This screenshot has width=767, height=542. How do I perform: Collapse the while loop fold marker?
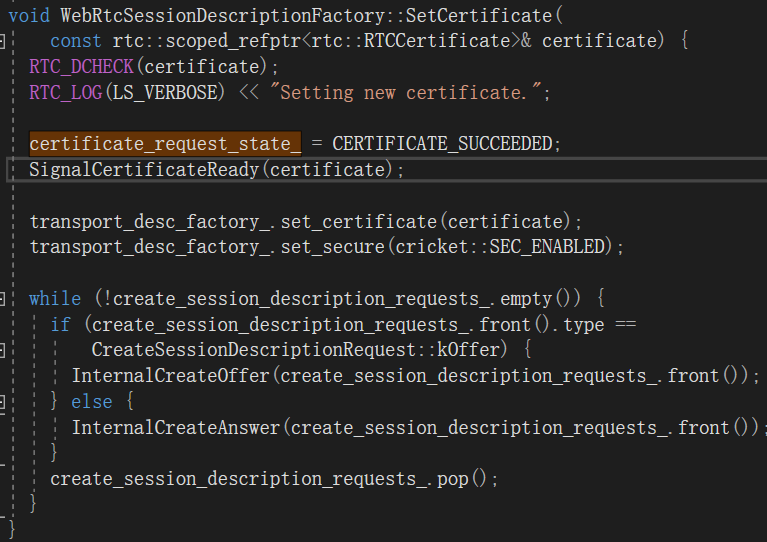point(3,299)
